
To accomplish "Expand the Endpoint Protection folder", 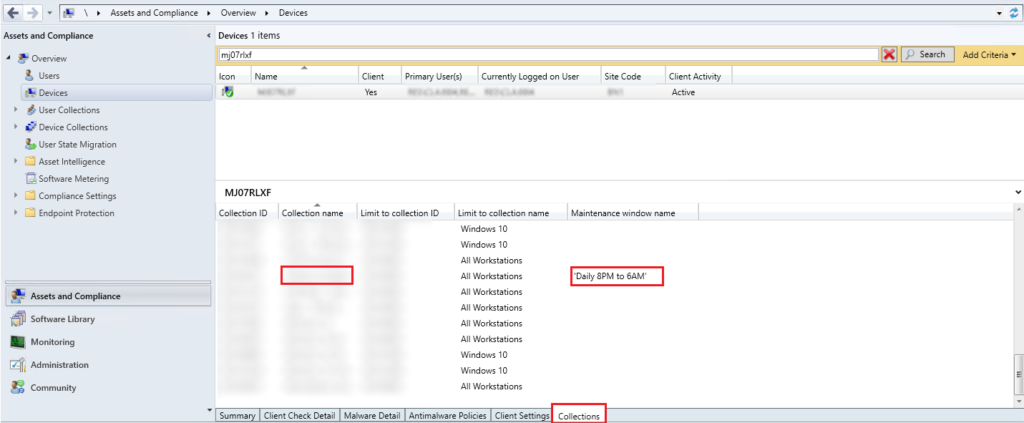I will (16, 213).
